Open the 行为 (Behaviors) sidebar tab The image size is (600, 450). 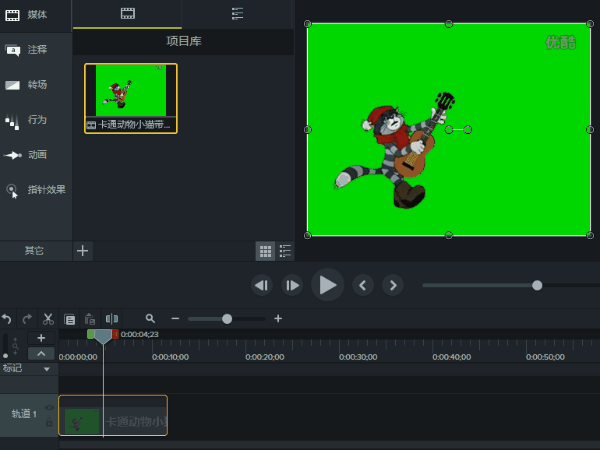35,120
